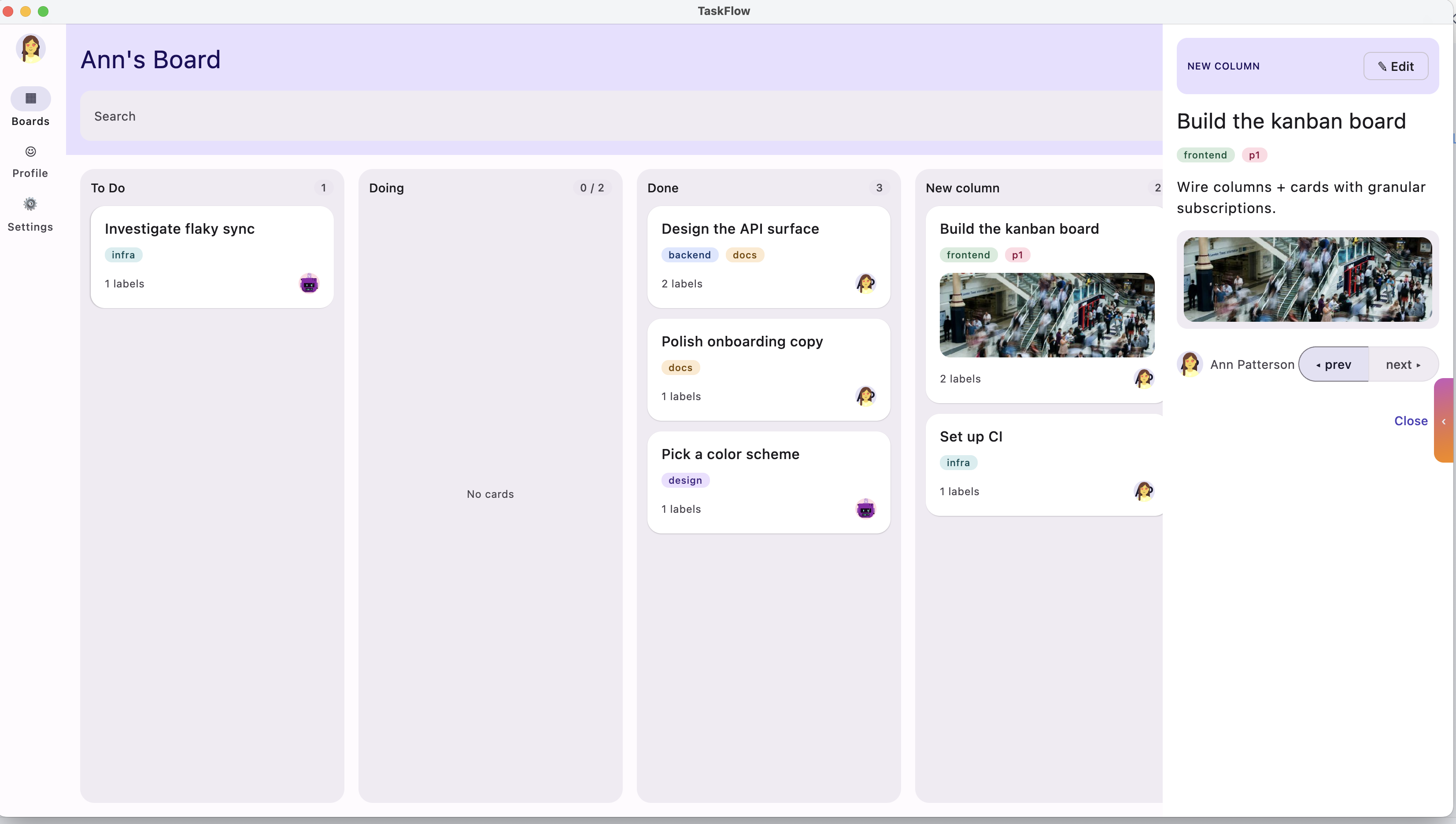The width and height of the screenshot is (1456, 824).
Task: Close the card detail panel
Action: click(x=1411, y=420)
